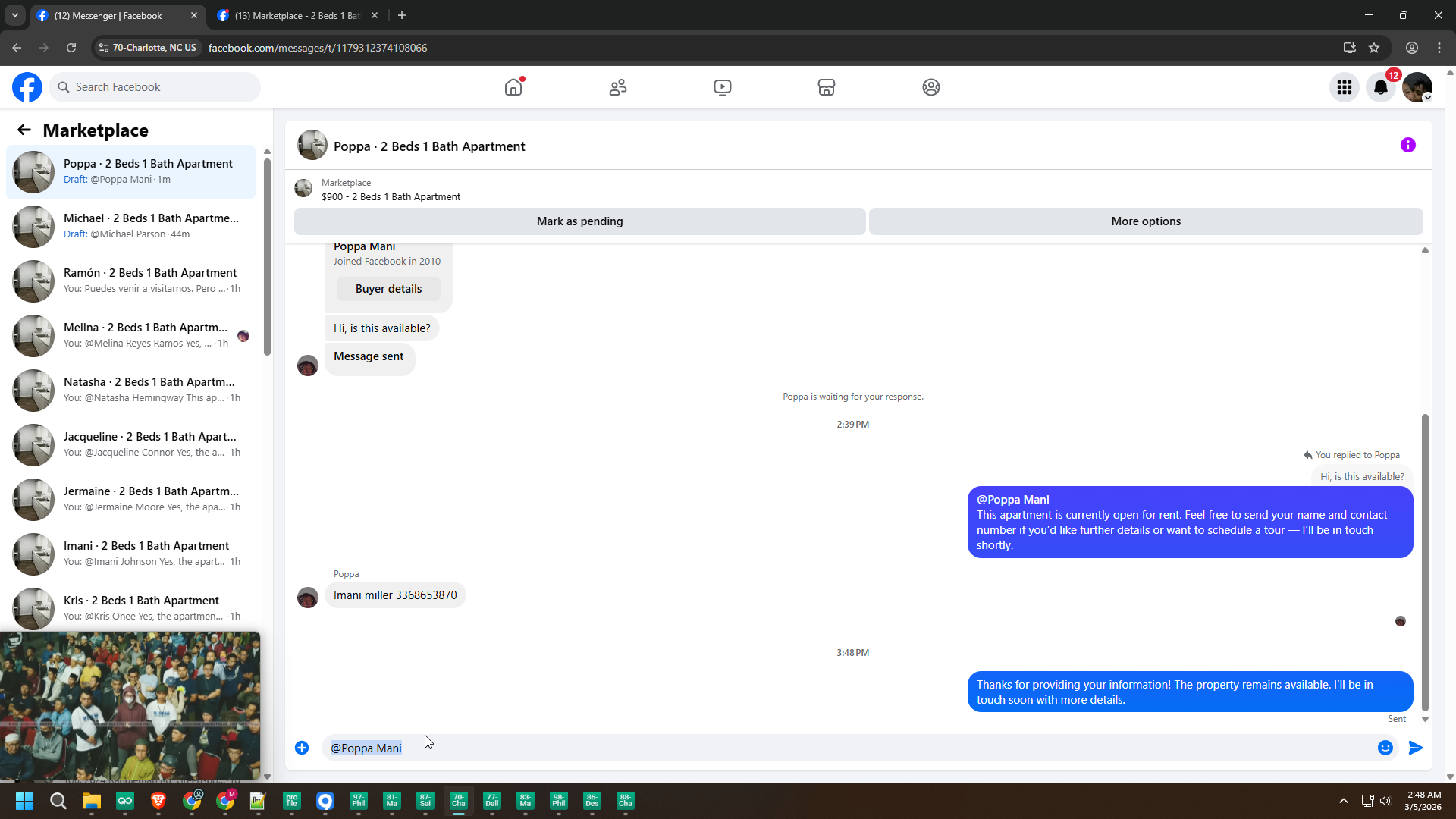
Task: Open the Windows Start menu
Action: click(x=24, y=801)
